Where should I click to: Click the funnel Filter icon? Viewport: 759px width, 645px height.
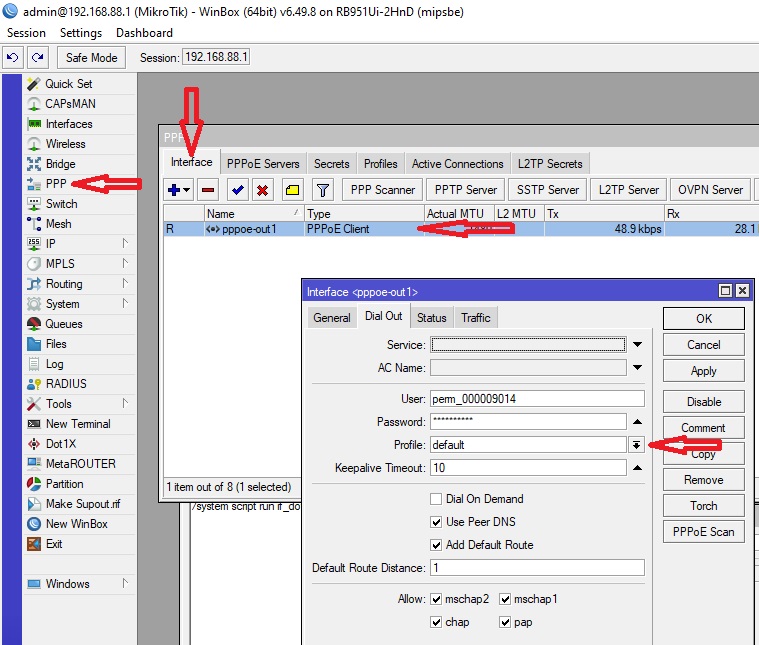[x=322, y=189]
